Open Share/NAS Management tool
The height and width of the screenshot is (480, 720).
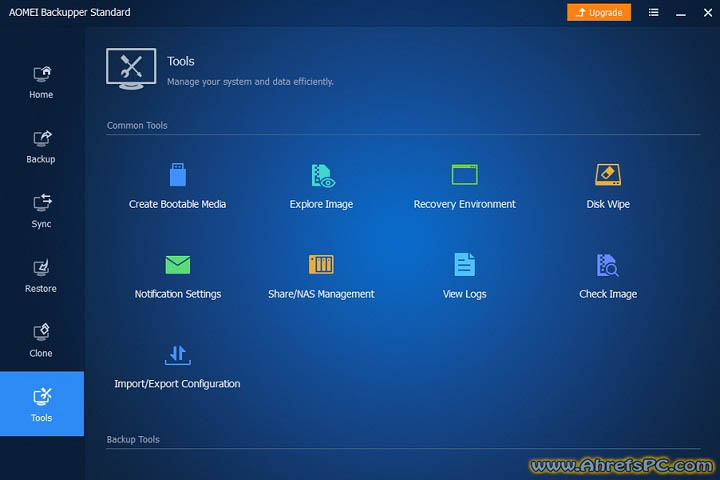coord(321,276)
